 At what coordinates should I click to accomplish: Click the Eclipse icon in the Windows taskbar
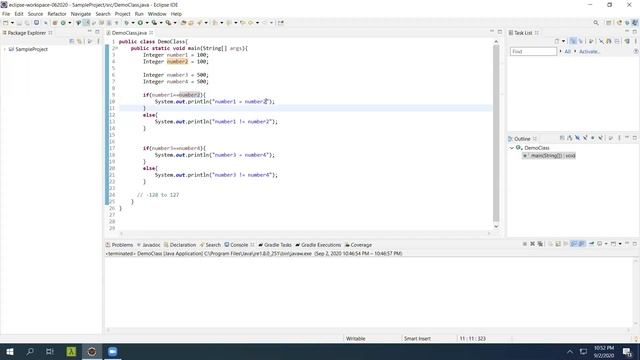click(92, 351)
